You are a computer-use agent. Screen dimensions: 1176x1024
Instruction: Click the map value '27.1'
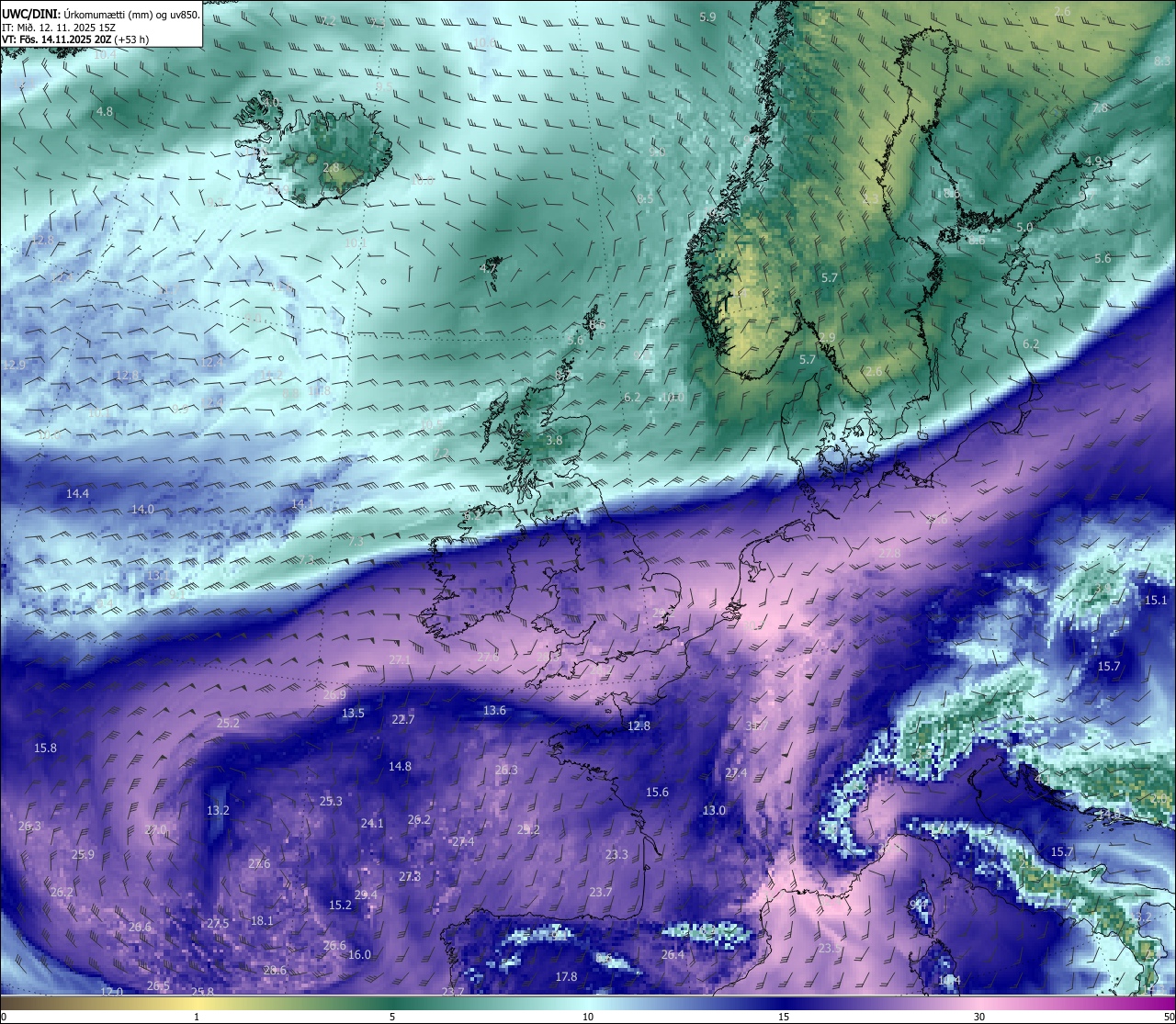point(400,659)
